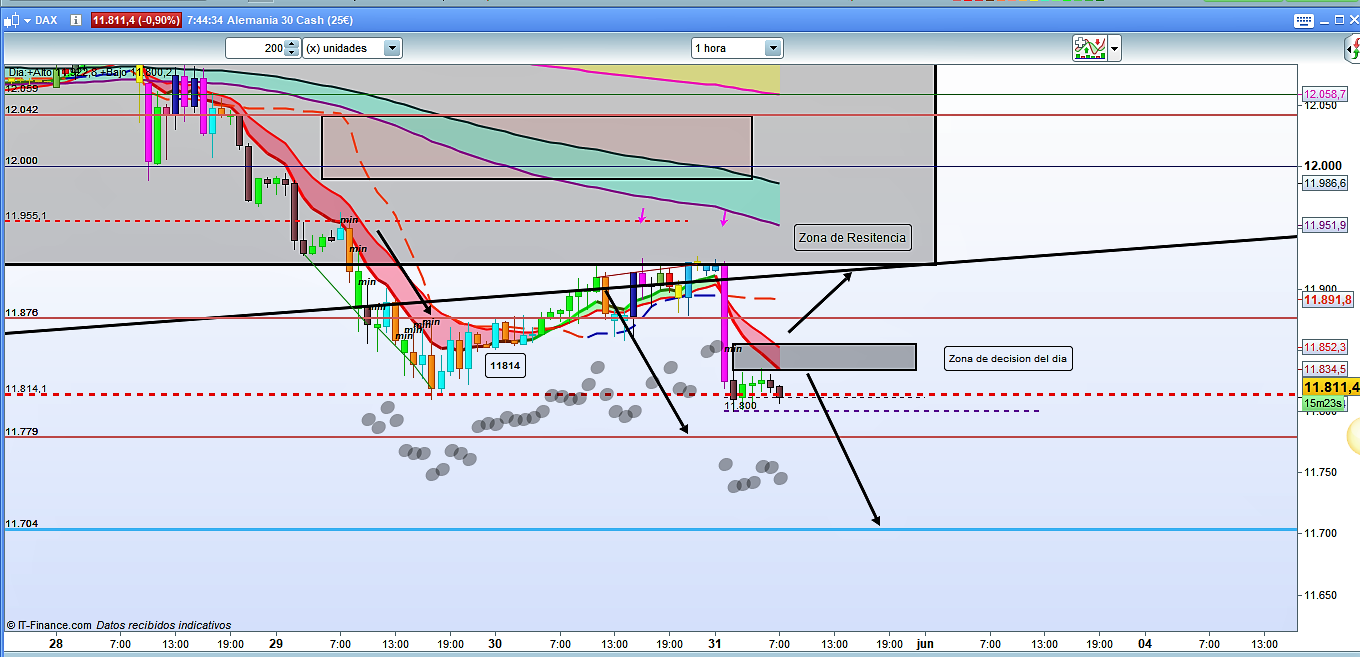This screenshot has width=1360, height=657.
Task: Increase the units value with up arrow
Action: [291, 44]
